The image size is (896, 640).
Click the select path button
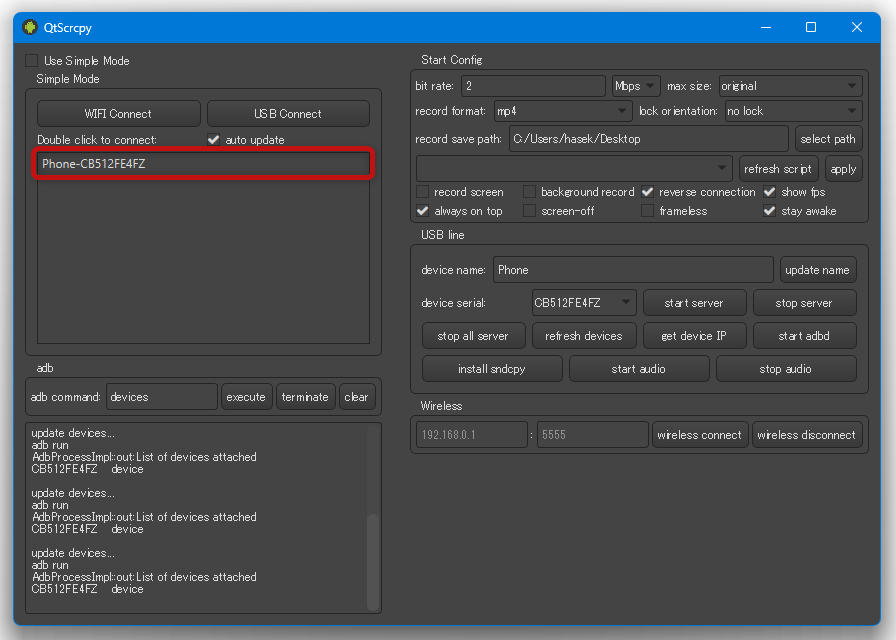pyautogui.click(x=828, y=139)
